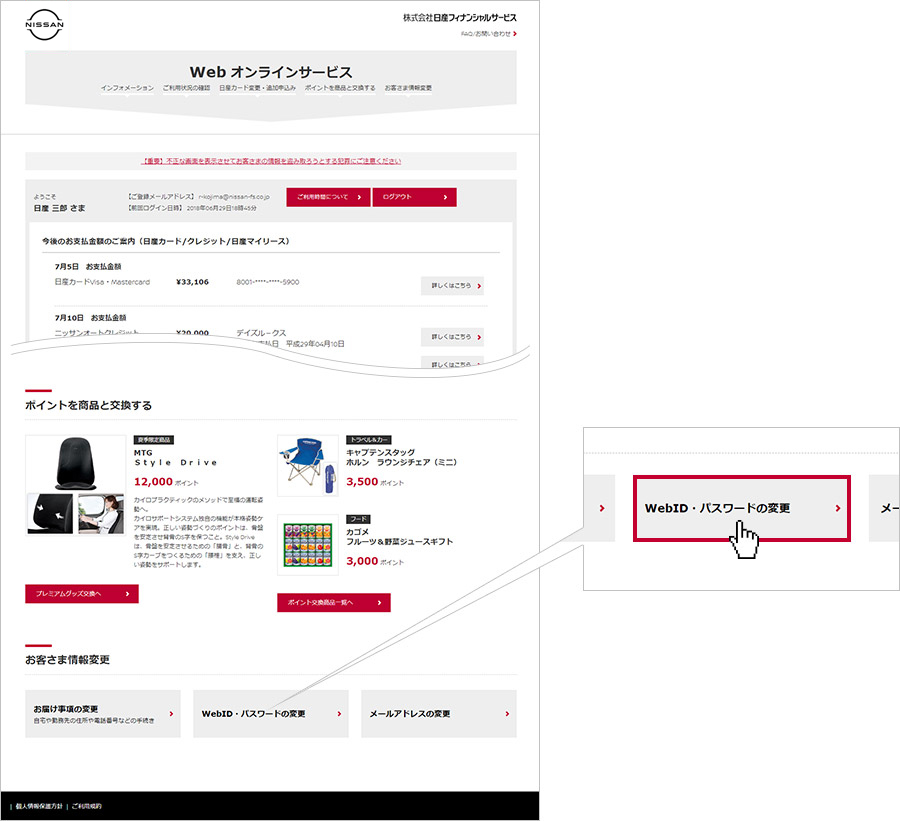Select インフォメーション in the navigation bar

[x=127, y=88]
